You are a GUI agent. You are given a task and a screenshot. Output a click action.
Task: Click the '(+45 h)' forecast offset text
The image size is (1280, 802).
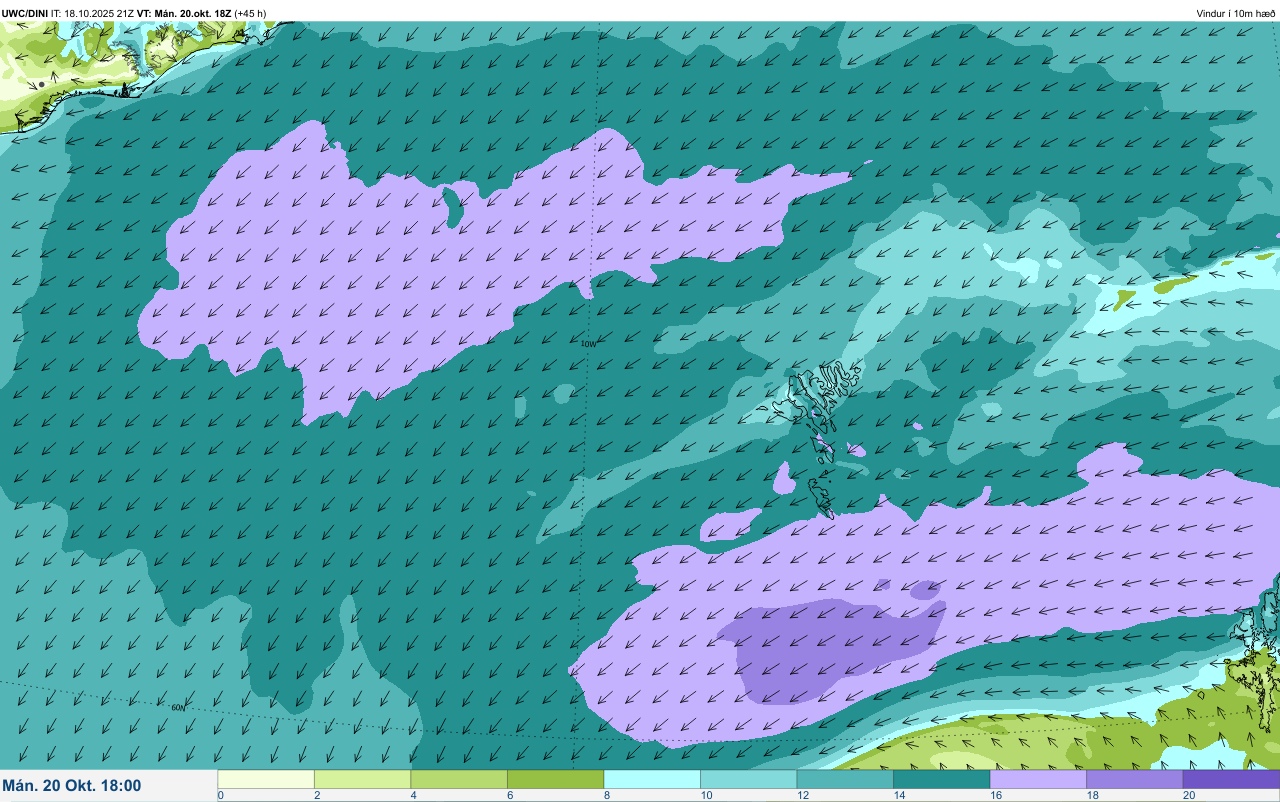[250, 14]
